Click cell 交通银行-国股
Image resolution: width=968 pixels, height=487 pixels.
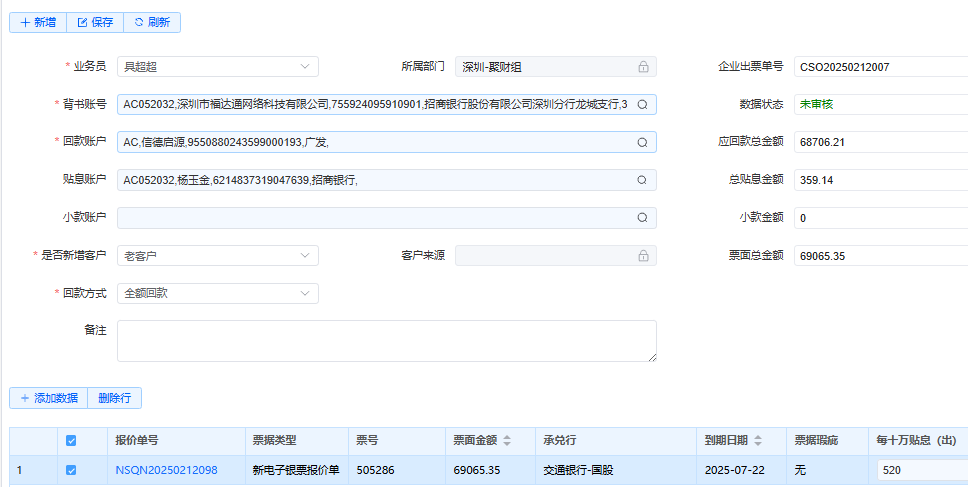(x=616, y=470)
